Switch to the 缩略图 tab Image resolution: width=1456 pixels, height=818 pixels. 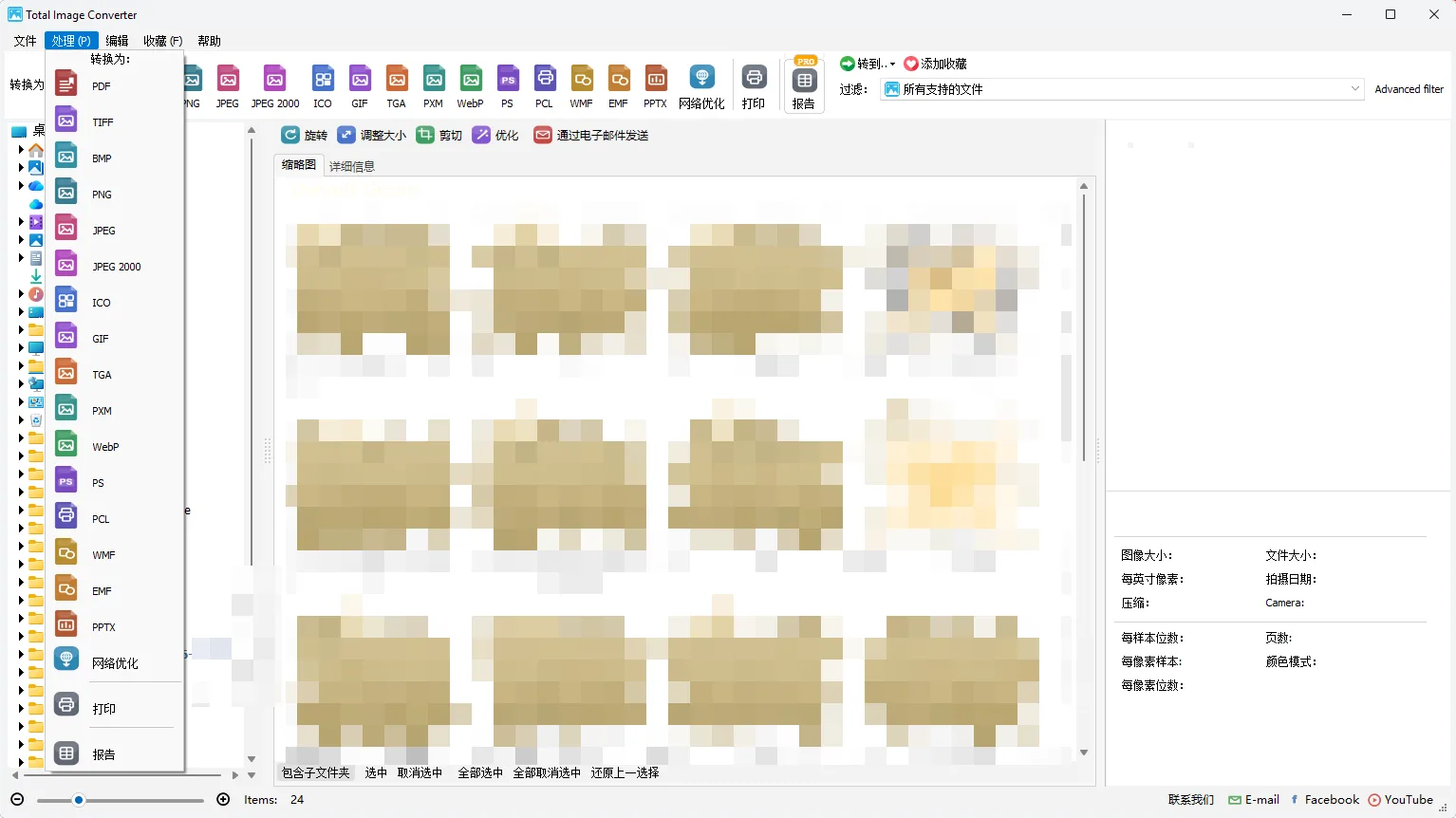299,165
